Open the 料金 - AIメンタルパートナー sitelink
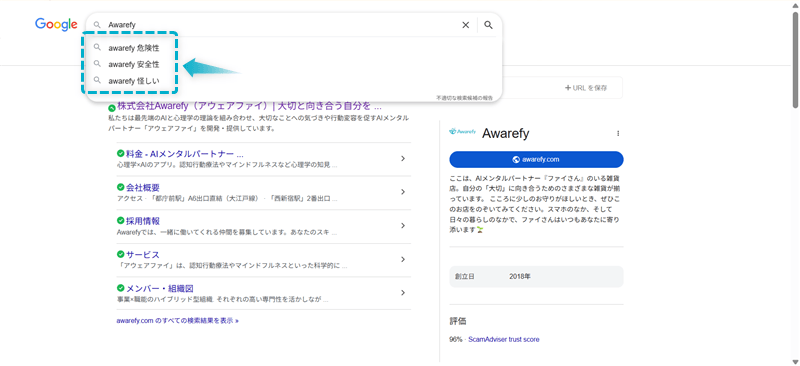The width and height of the screenshot is (800, 366). click(185, 154)
